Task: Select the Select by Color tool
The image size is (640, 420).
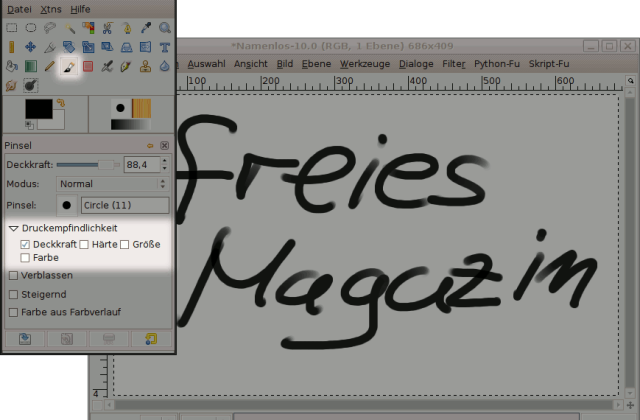Action: (x=88, y=28)
